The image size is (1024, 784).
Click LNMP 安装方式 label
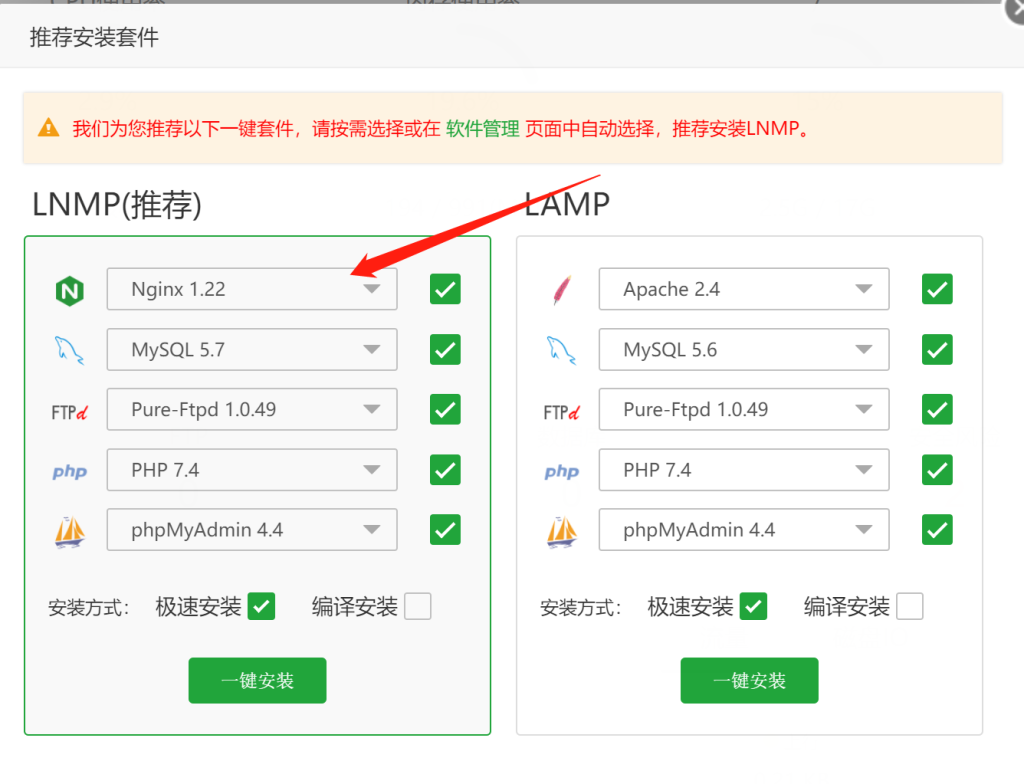point(88,608)
